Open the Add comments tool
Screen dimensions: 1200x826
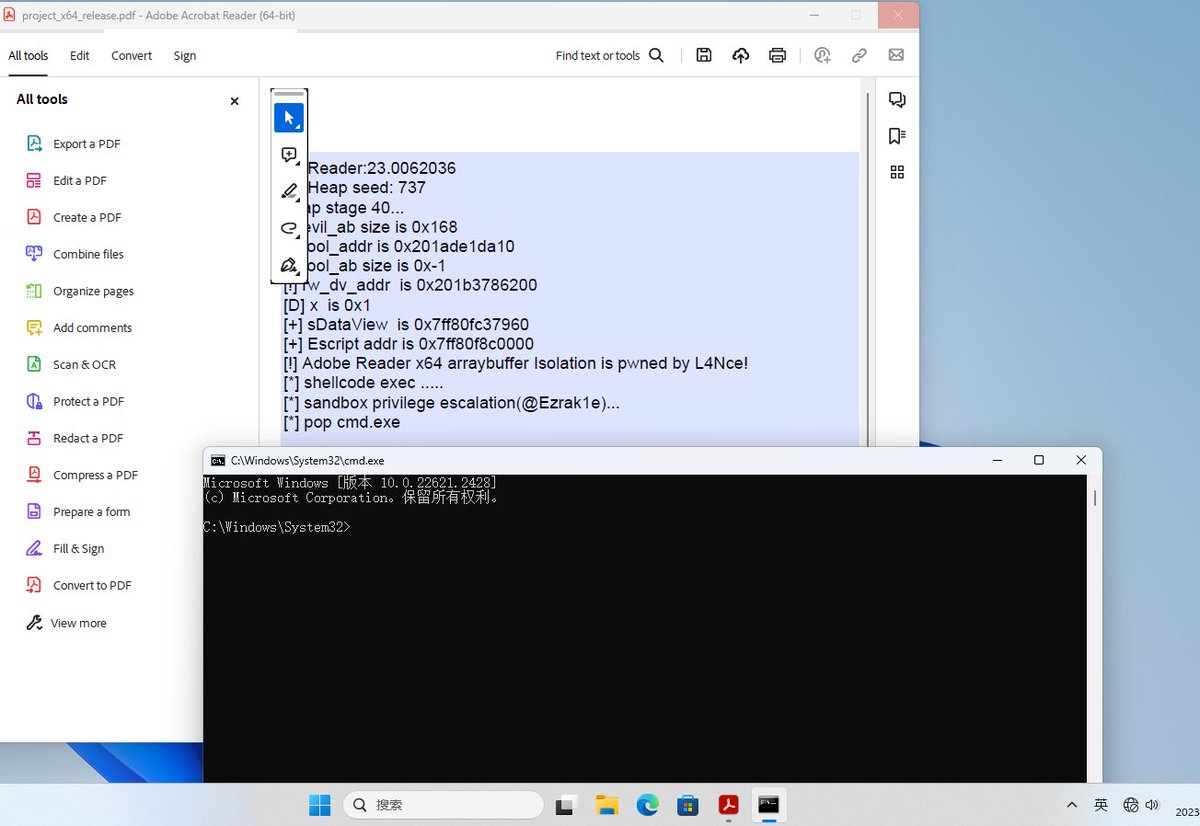tap(78, 328)
